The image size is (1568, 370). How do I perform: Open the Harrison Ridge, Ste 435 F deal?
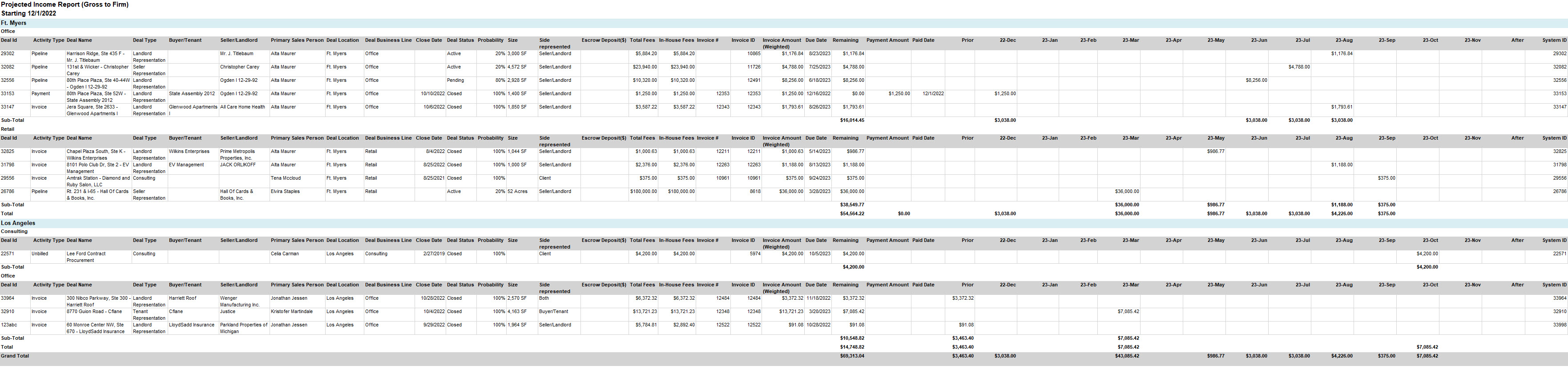pos(96,56)
